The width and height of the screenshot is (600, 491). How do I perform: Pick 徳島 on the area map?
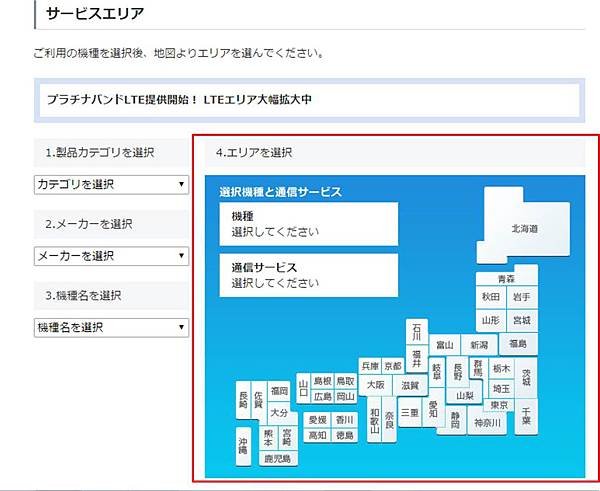344,435
